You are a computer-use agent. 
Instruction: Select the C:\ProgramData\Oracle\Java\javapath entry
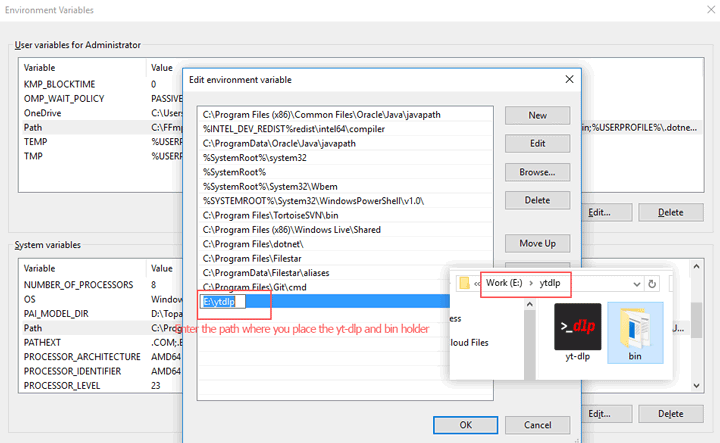click(345, 143)
